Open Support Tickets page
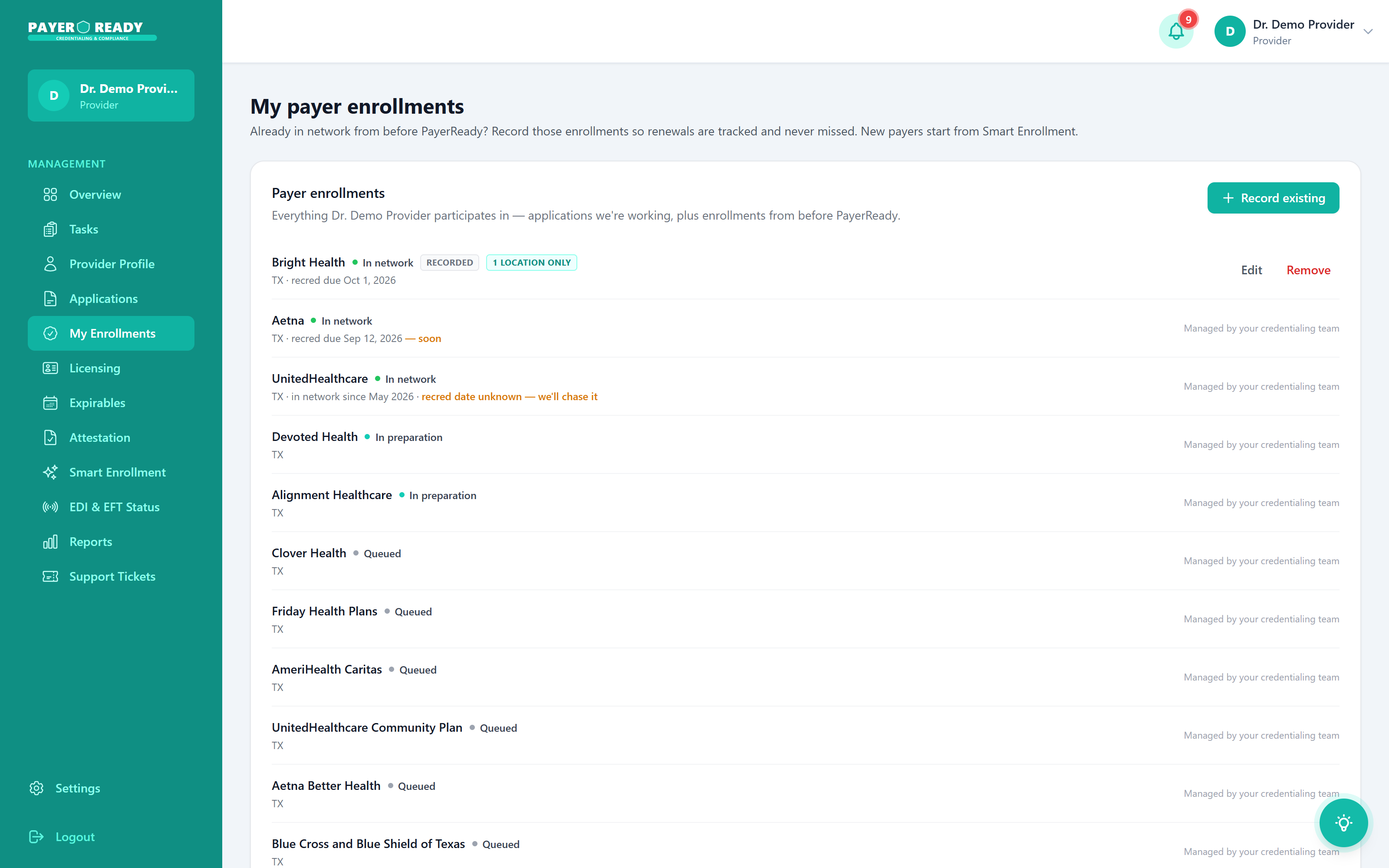The image size is (1389, 868). point(111,576)
